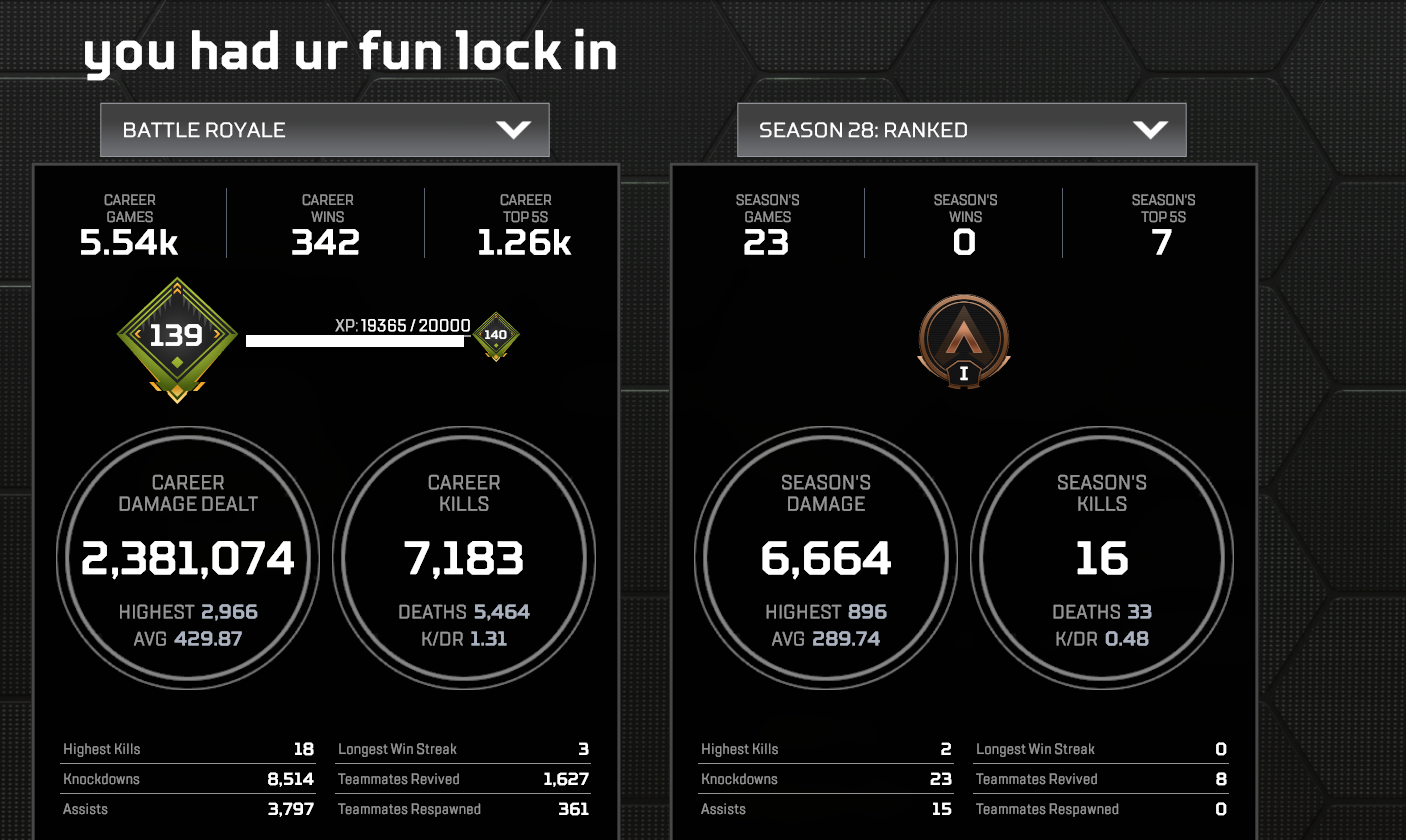Click the 'Season's Damage' heading
Image resolution: width=1406 pixels, height=840 pixels.
(x=826, y=493)
